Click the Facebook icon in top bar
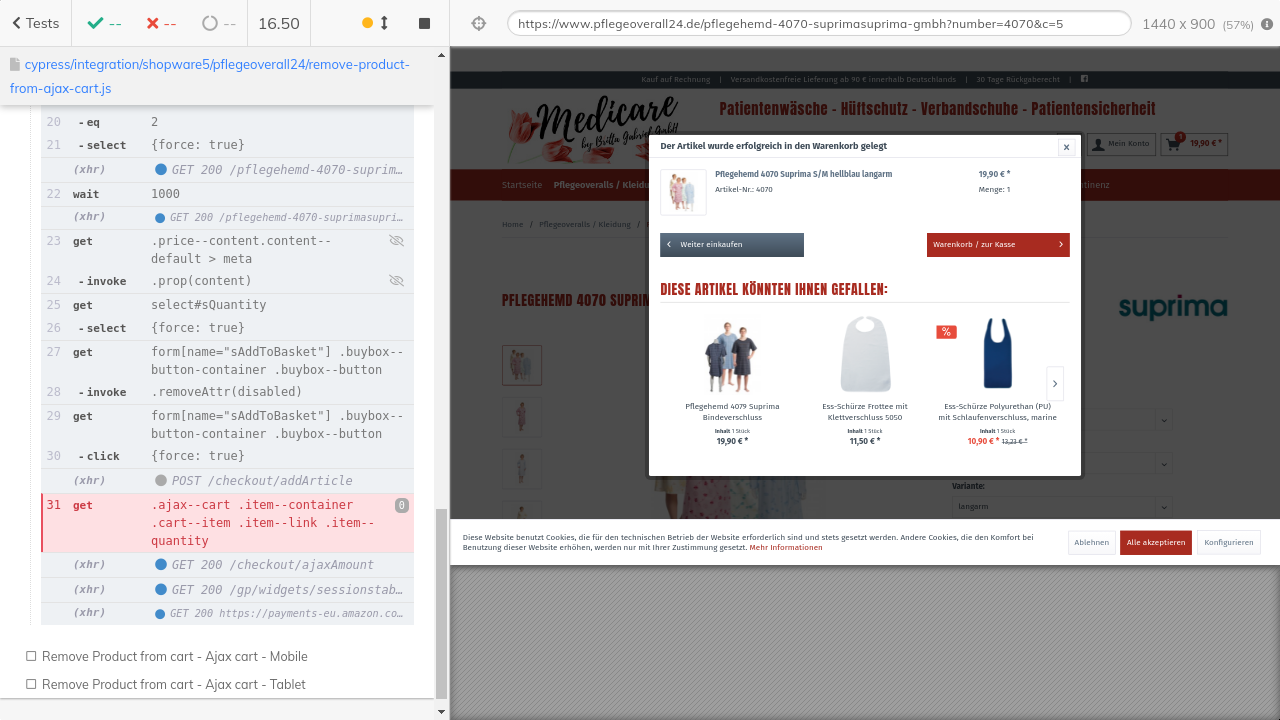1280x720 pixels. [x=1084, y=79]
